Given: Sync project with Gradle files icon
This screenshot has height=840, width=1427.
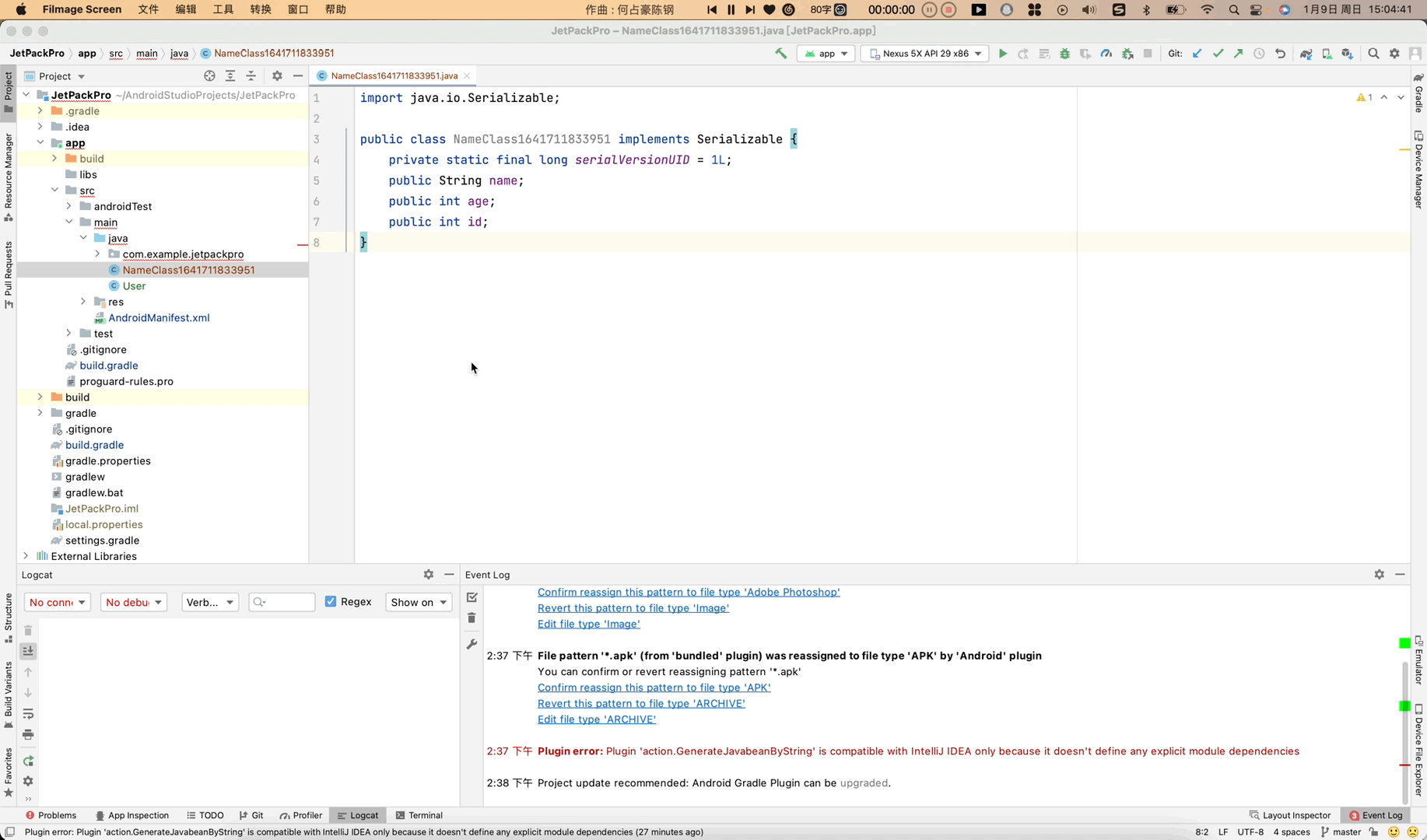Looking at the screenshot, I should (x=1306, y=54).
